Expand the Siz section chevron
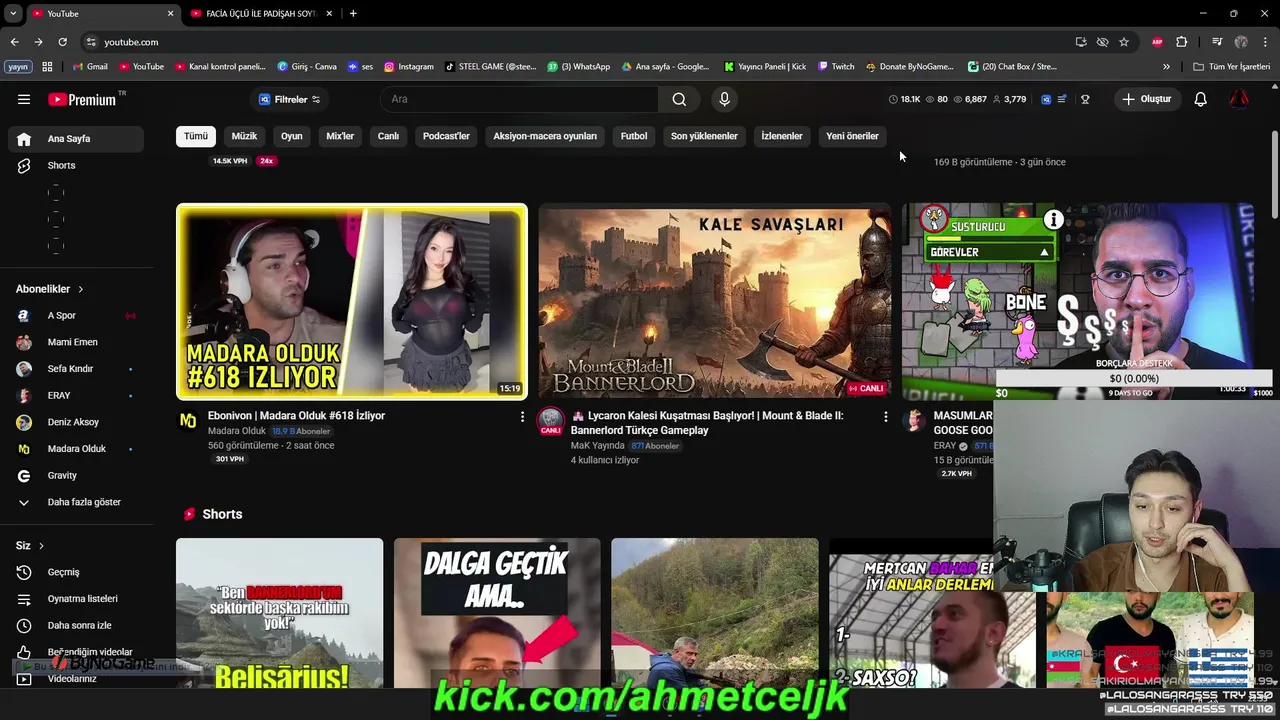This screenshot has height=720, width=1280. 42,546
